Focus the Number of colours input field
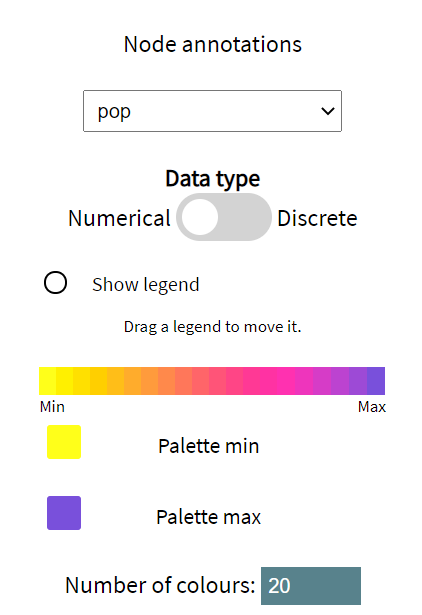422x615 pixels. coord(311,586)
